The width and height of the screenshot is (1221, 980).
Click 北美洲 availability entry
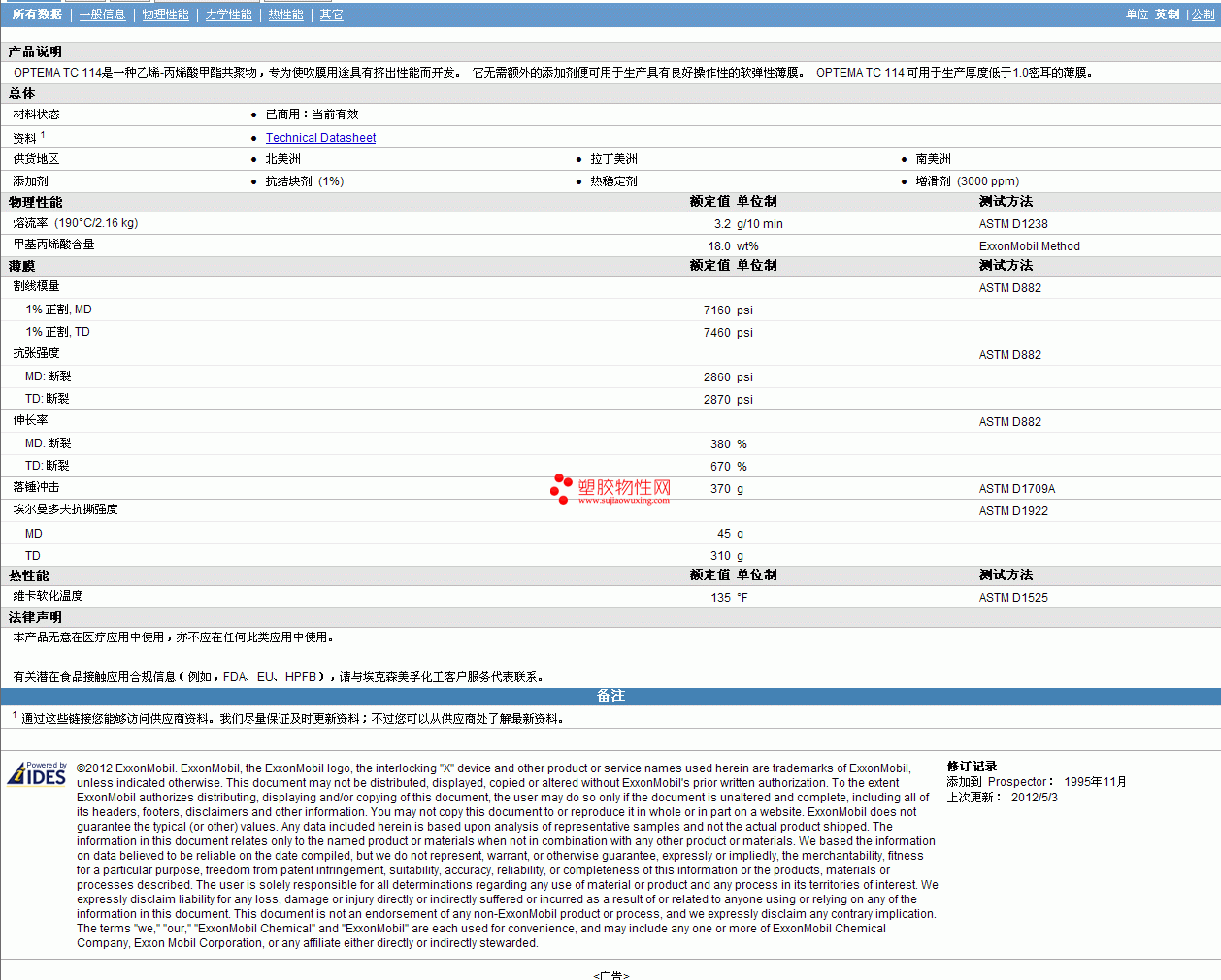click(x=283, y=159)
